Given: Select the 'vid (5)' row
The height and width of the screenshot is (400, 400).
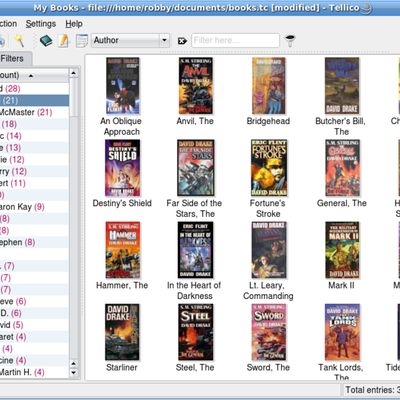Looking at the screenshot, I should (x=34, y=325).
